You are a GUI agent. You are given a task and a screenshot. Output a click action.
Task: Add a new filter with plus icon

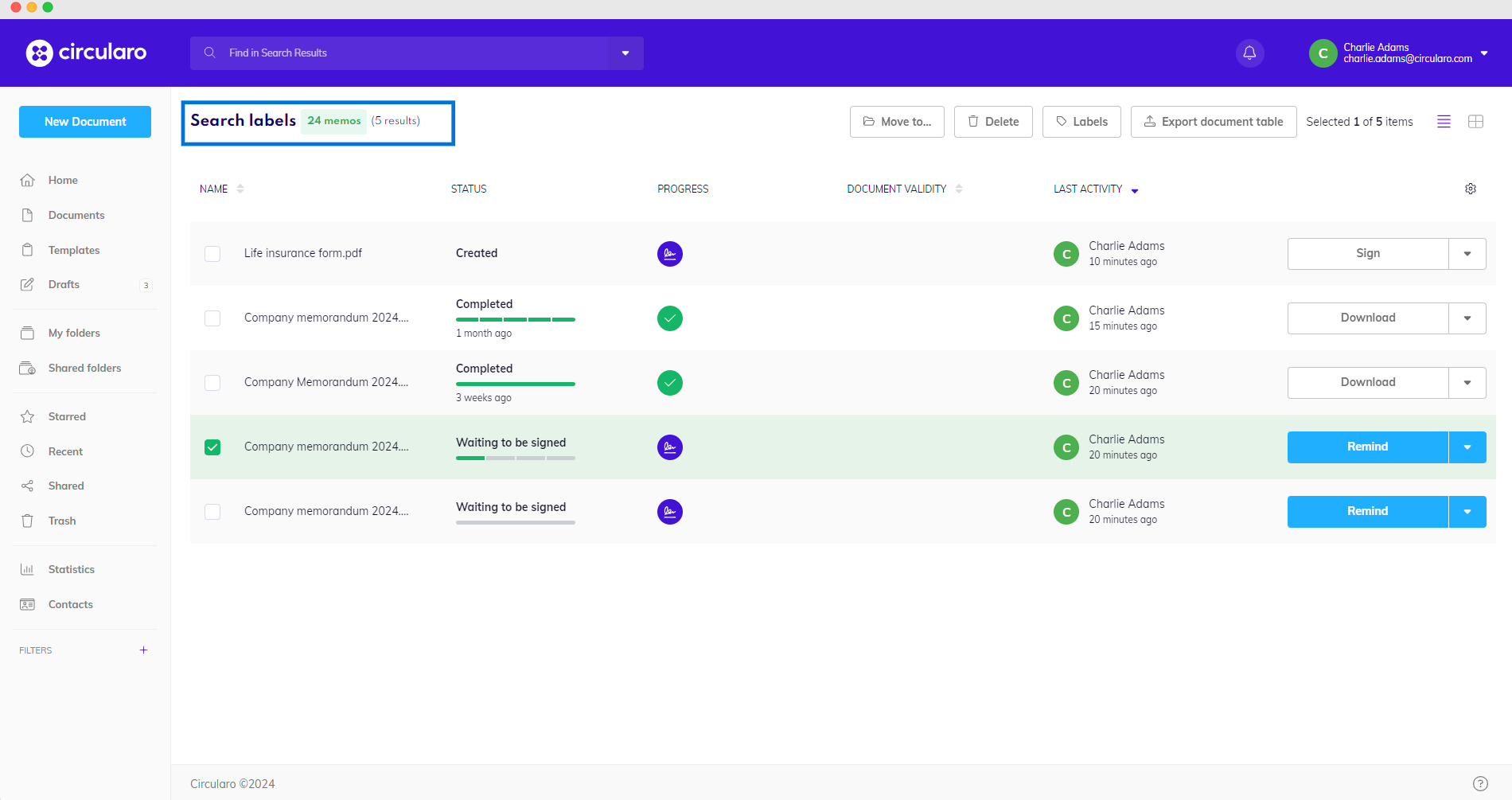[x=143, y=650]
